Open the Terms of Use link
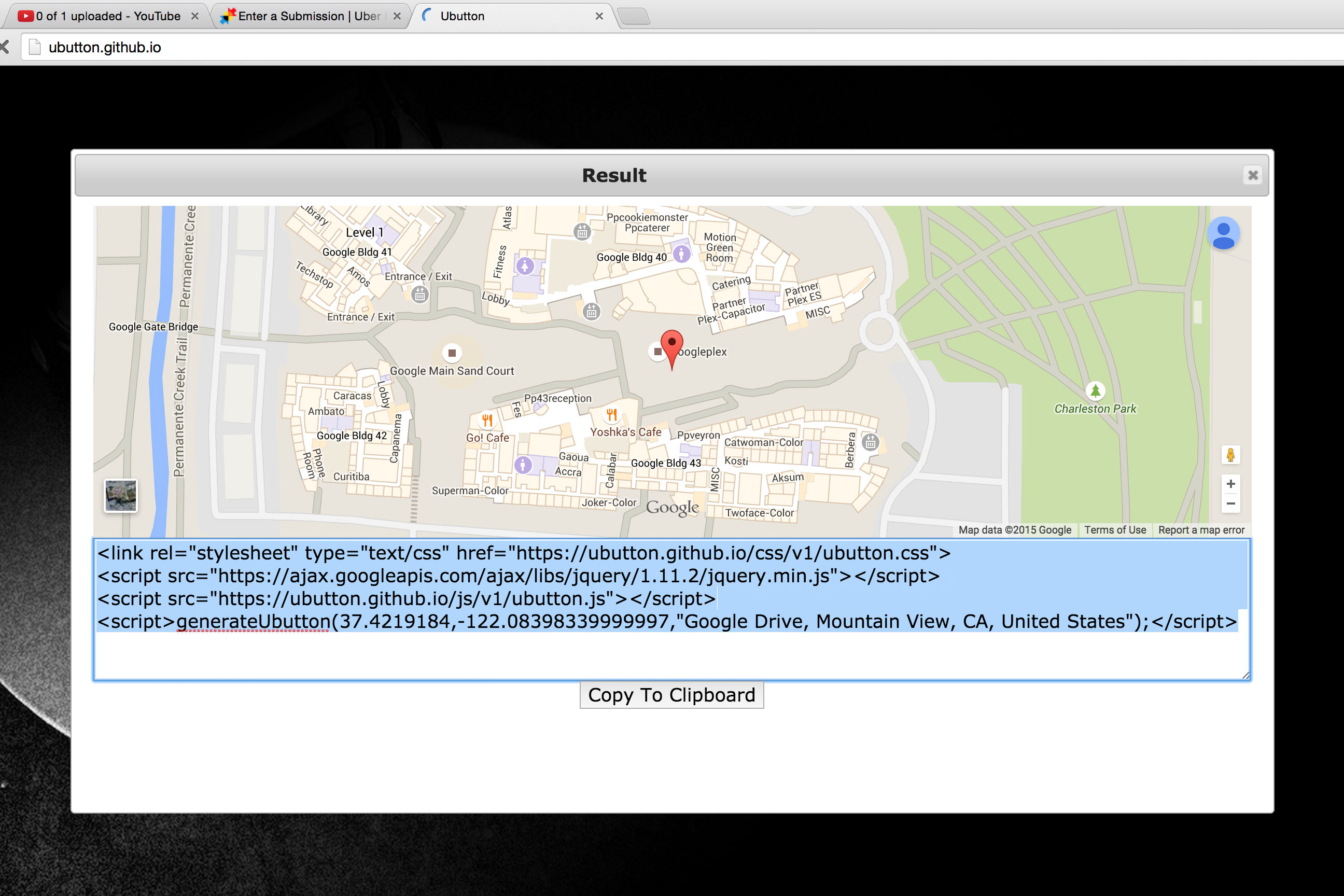1344x896 pixels. [x=1114, y=530]
